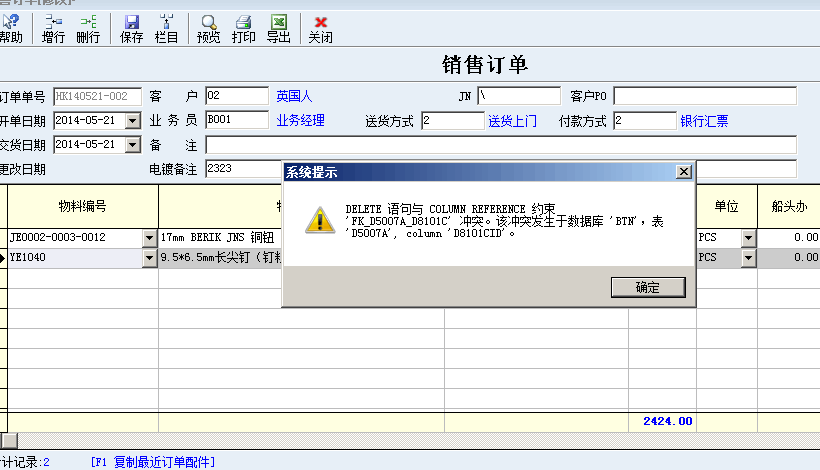Click the blue 送货上门 label
Viewport: 820px width, 470px height.
click(x=512, y=121)
